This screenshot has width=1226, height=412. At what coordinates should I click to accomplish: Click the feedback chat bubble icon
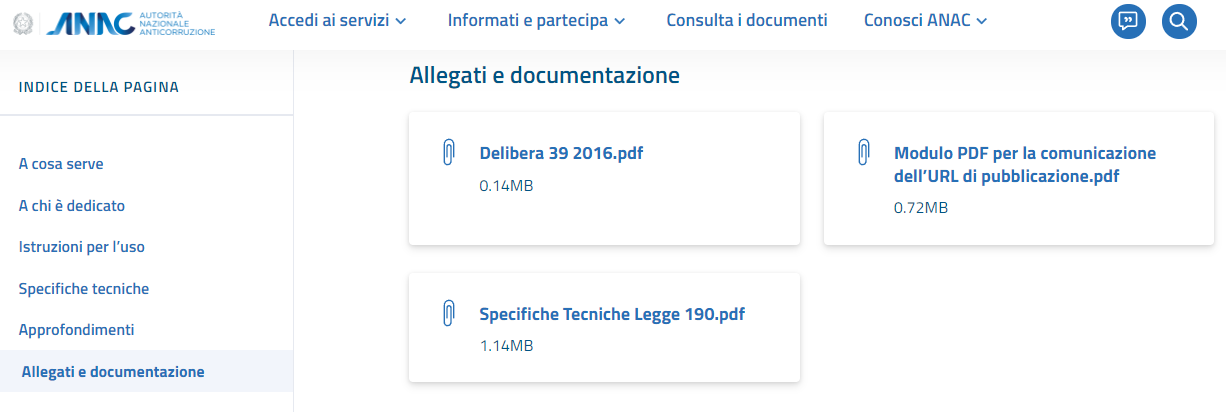1129,21
